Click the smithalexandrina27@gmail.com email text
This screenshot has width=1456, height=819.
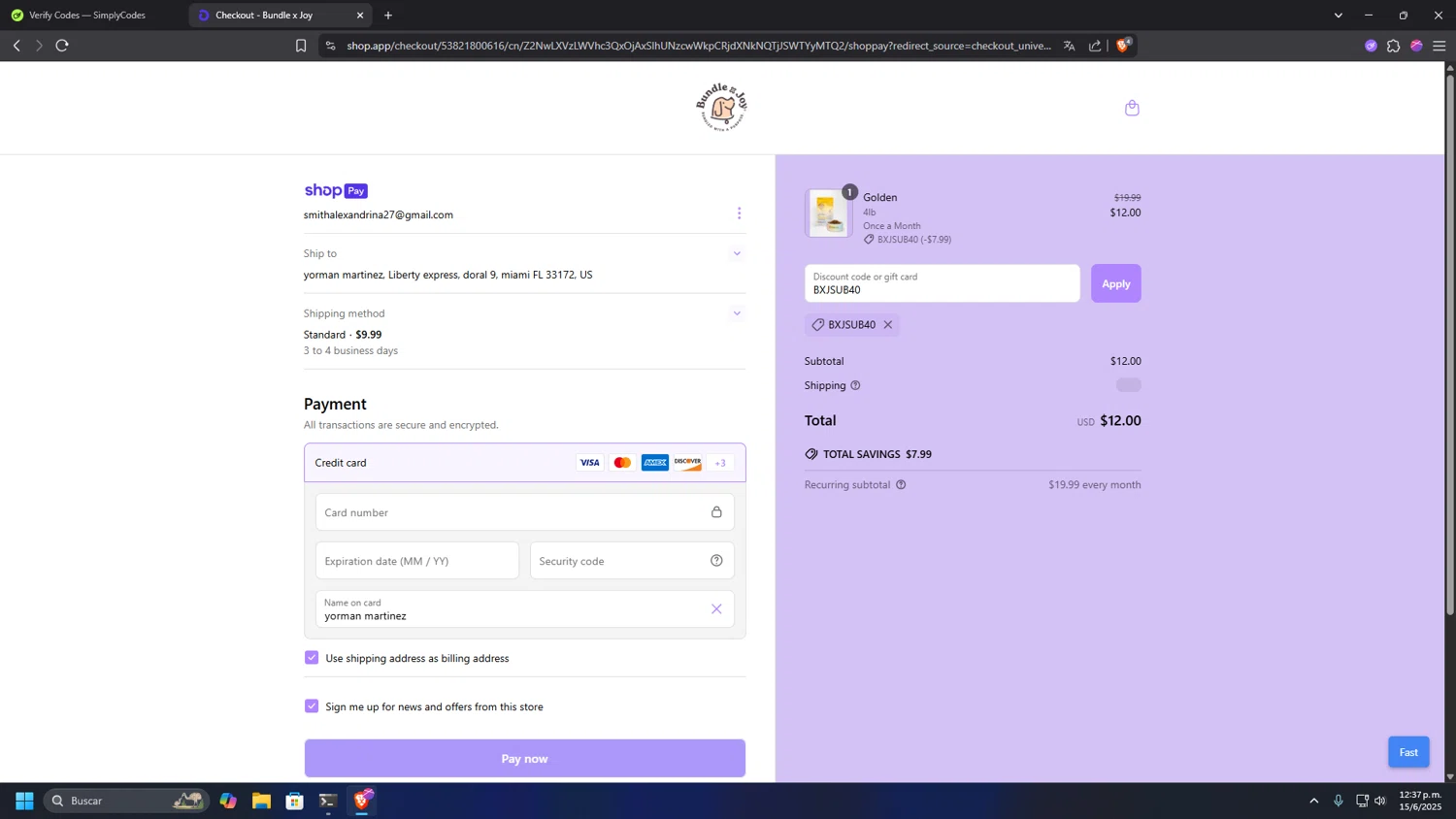click(379, 215)
